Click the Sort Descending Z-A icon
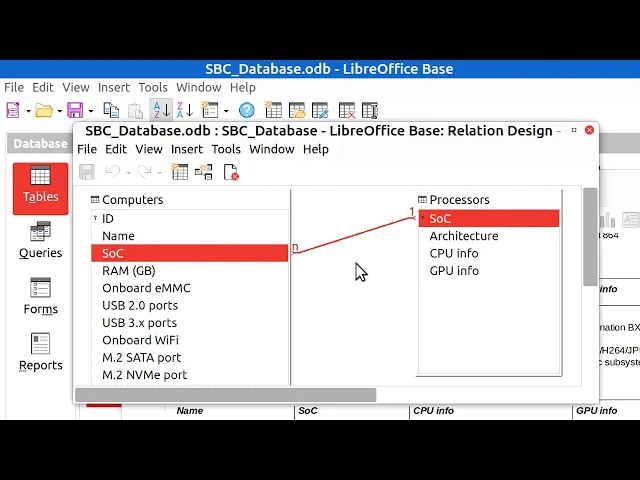 click(184, 110)
